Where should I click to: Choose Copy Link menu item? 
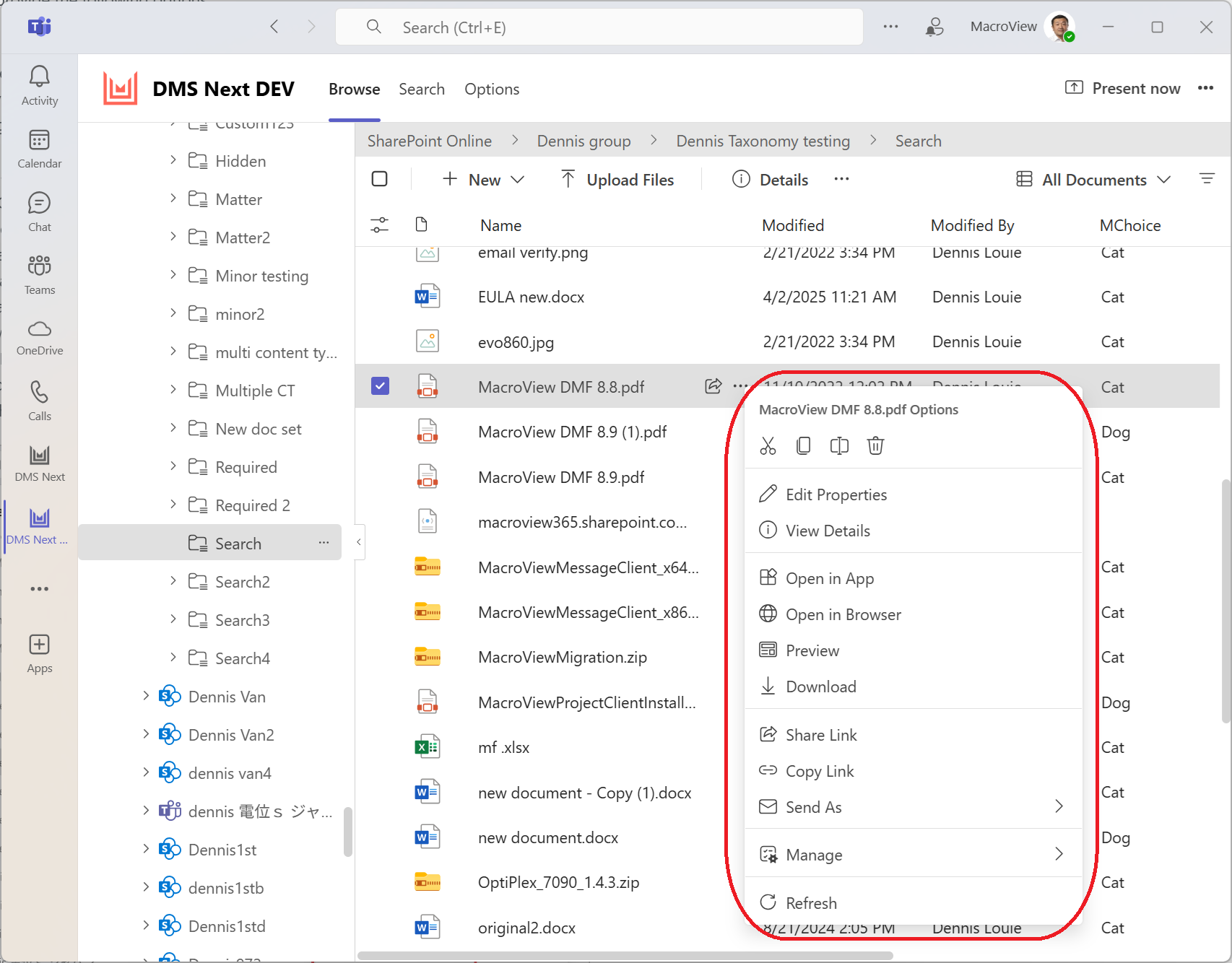pyautogui.click(x=913, y=771)
